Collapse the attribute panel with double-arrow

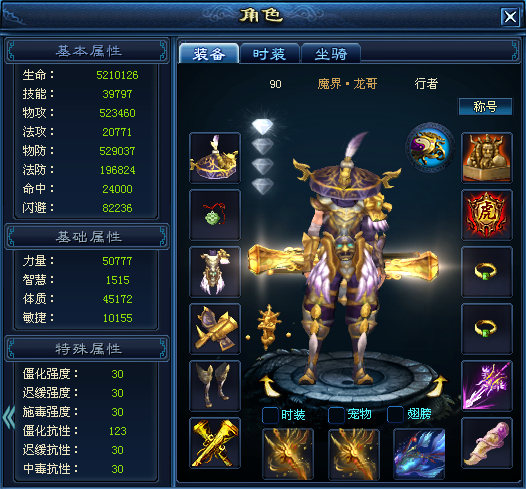pyautogui.click(x=9, y=418)
